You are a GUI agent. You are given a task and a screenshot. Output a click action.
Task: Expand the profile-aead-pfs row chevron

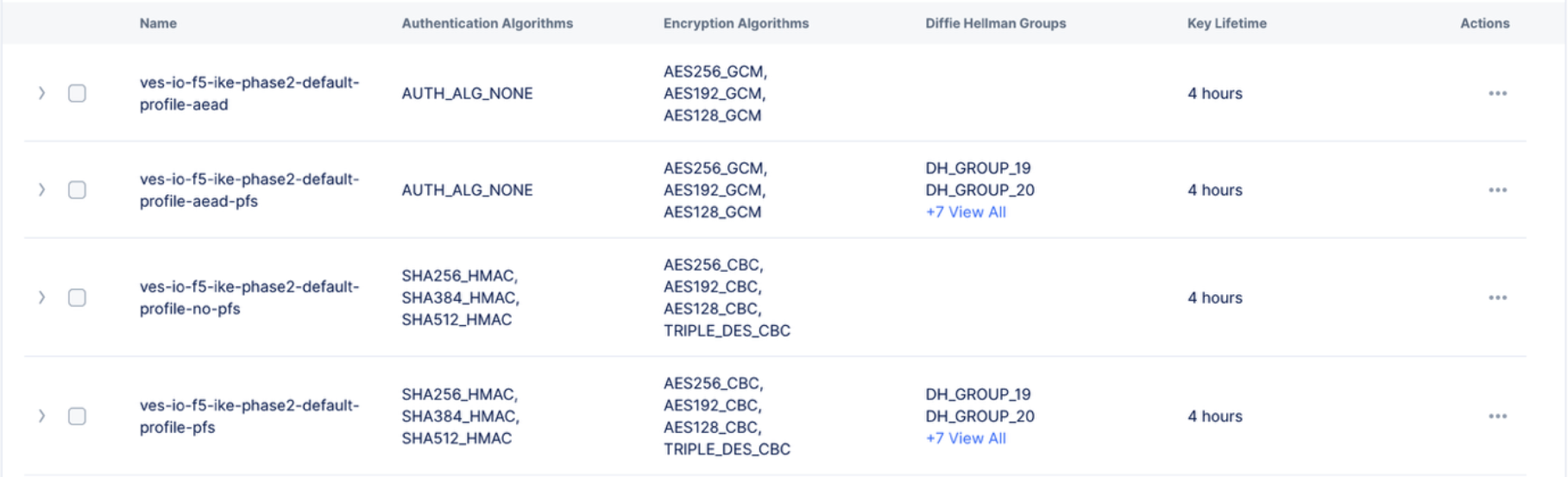pos(41,190)
